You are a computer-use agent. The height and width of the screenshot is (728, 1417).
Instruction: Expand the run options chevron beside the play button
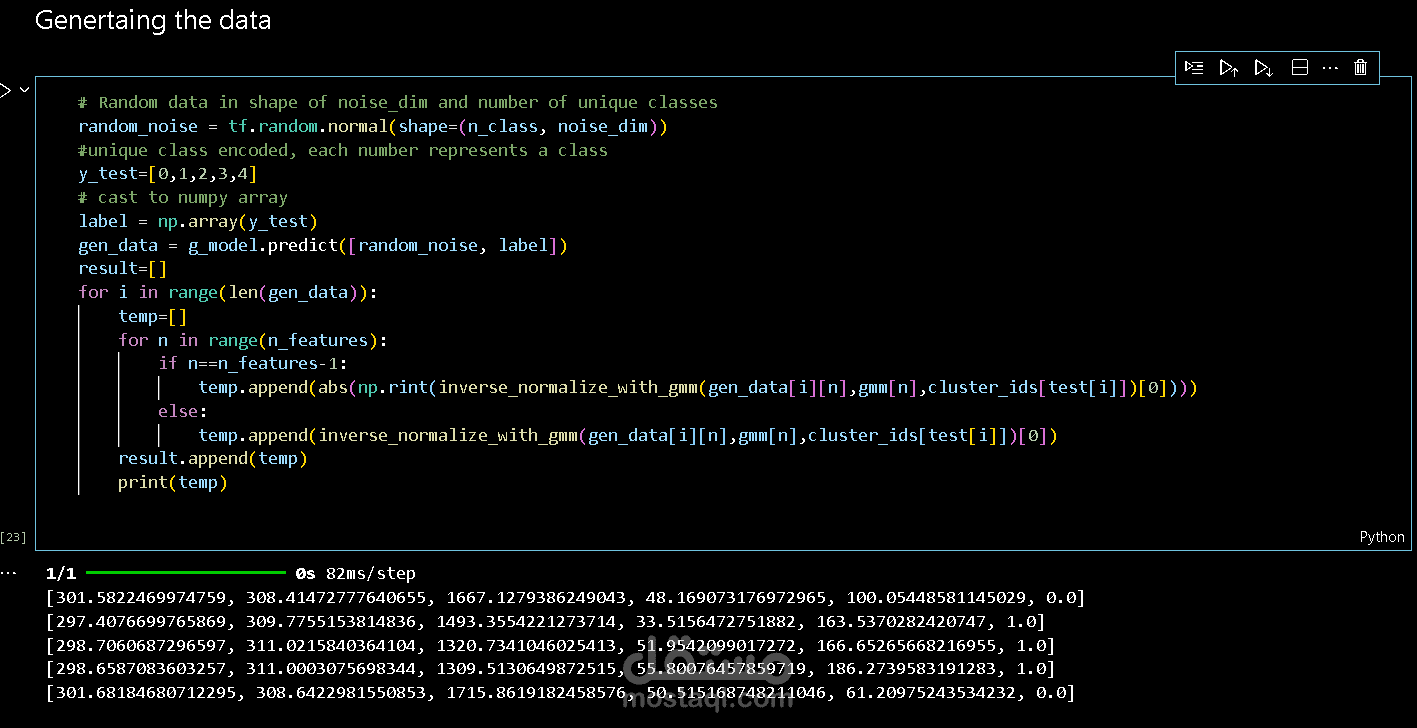(25, 90)
